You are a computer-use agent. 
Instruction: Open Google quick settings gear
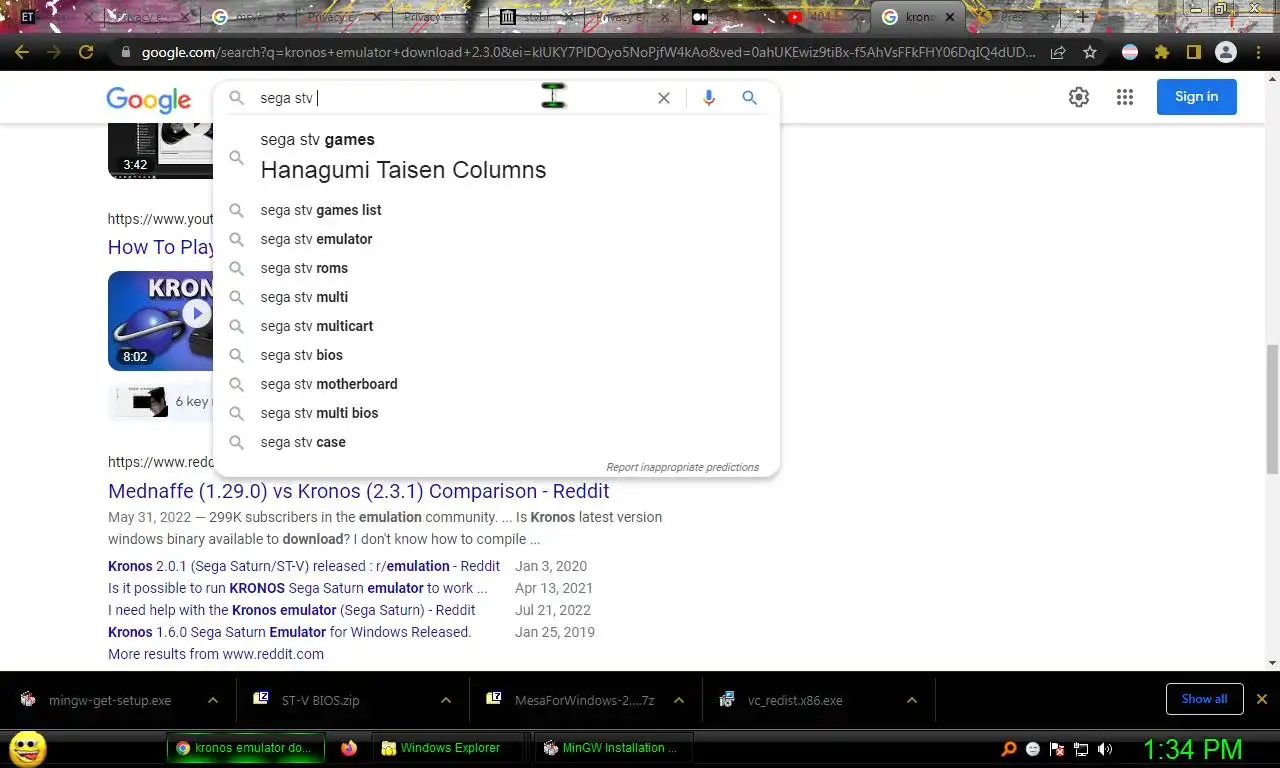pos(1078,97)
